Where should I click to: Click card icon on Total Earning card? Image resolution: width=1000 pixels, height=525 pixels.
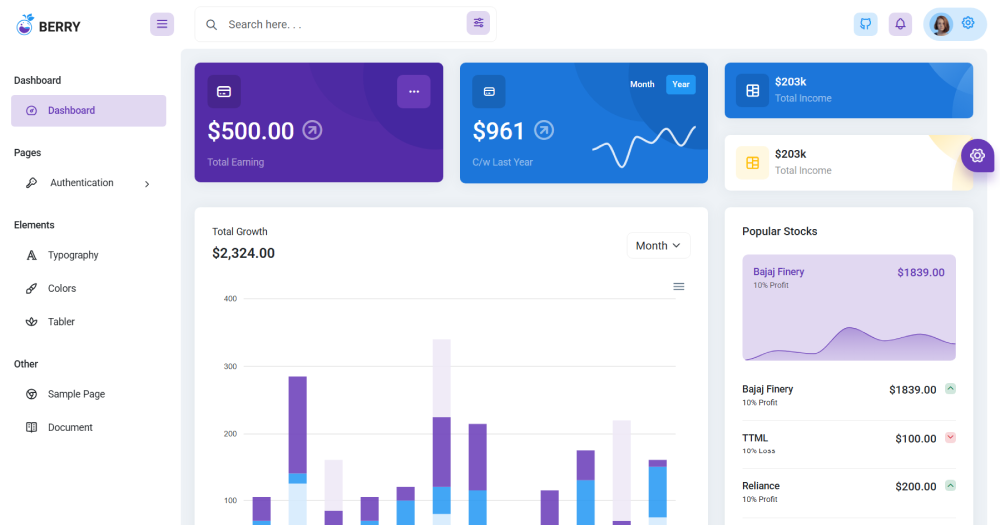(x=224, y=92)
